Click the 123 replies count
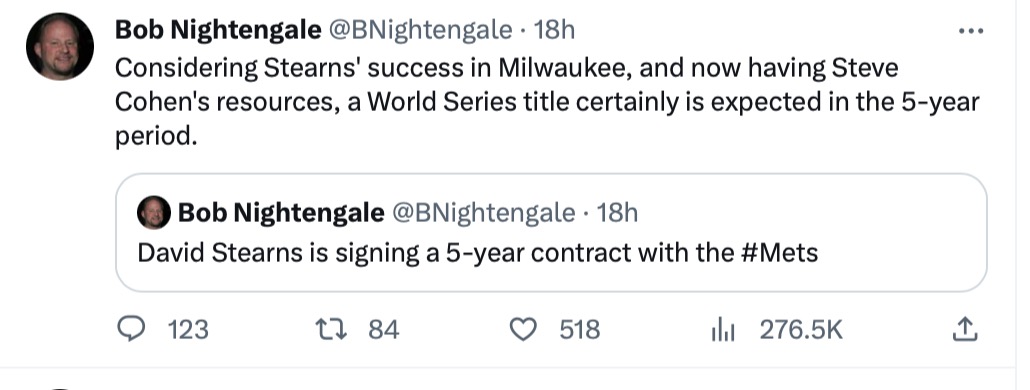 (189, 329)
